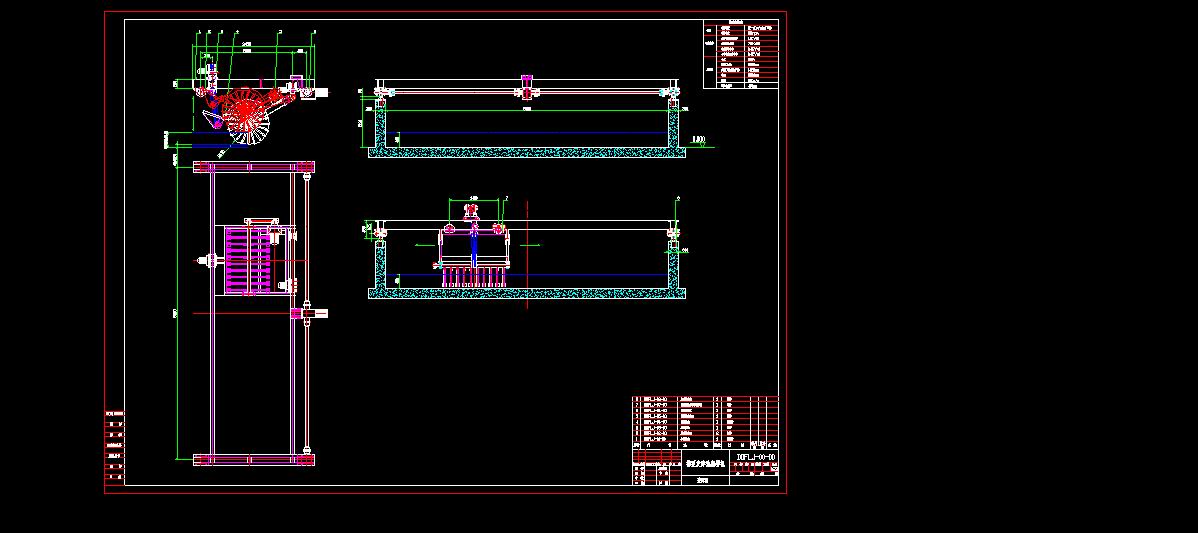Image resolution: width=1198 pixels, height=533 pixels.
Task: Click the blue water level line in upper section
Action: coord(527,134)
